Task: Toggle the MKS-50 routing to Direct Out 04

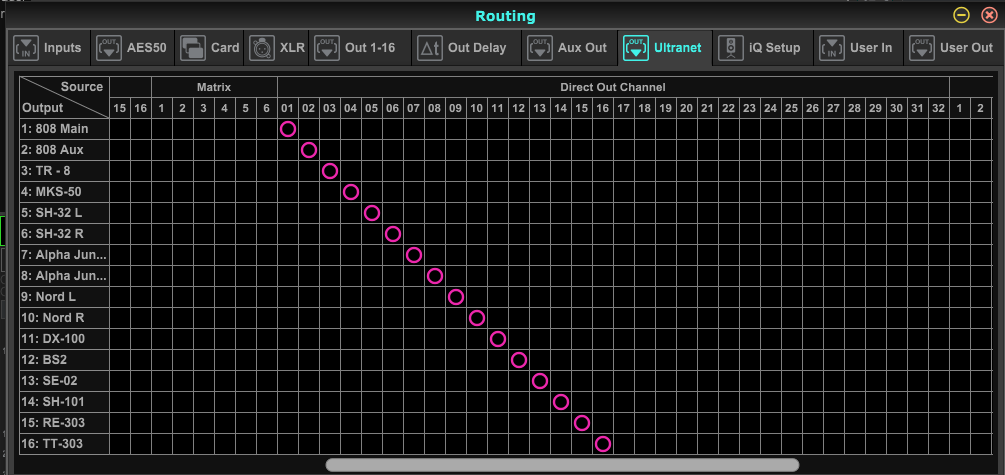Action: point(351,192)
